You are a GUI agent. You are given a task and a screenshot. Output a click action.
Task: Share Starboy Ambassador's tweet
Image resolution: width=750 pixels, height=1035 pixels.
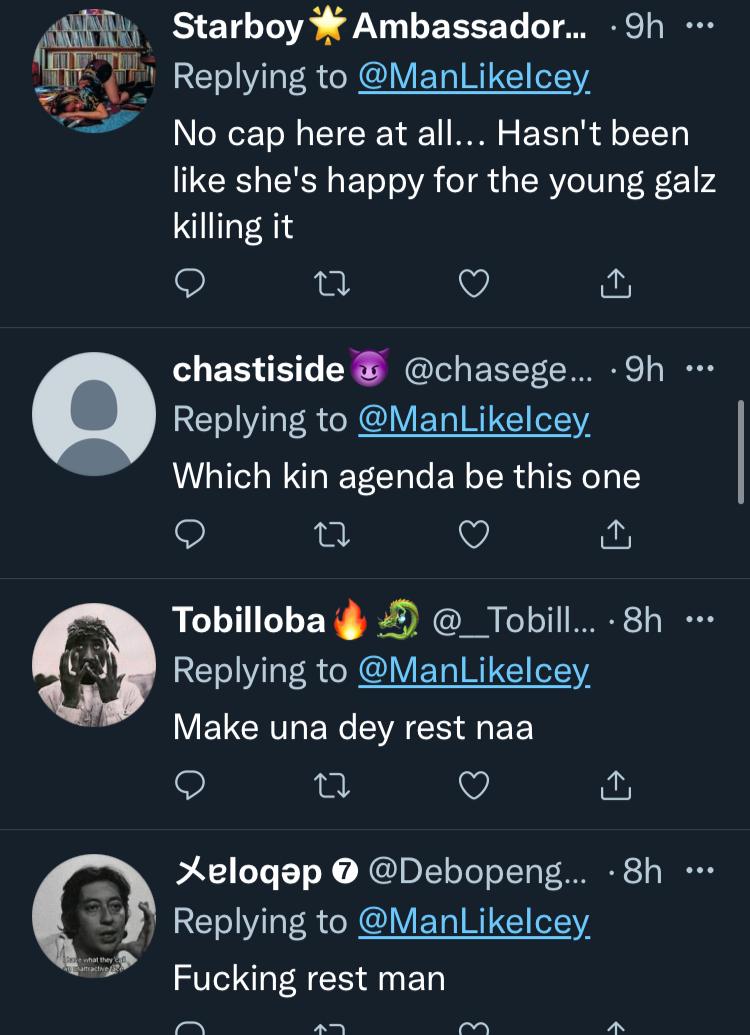click(x=615, y=286)
